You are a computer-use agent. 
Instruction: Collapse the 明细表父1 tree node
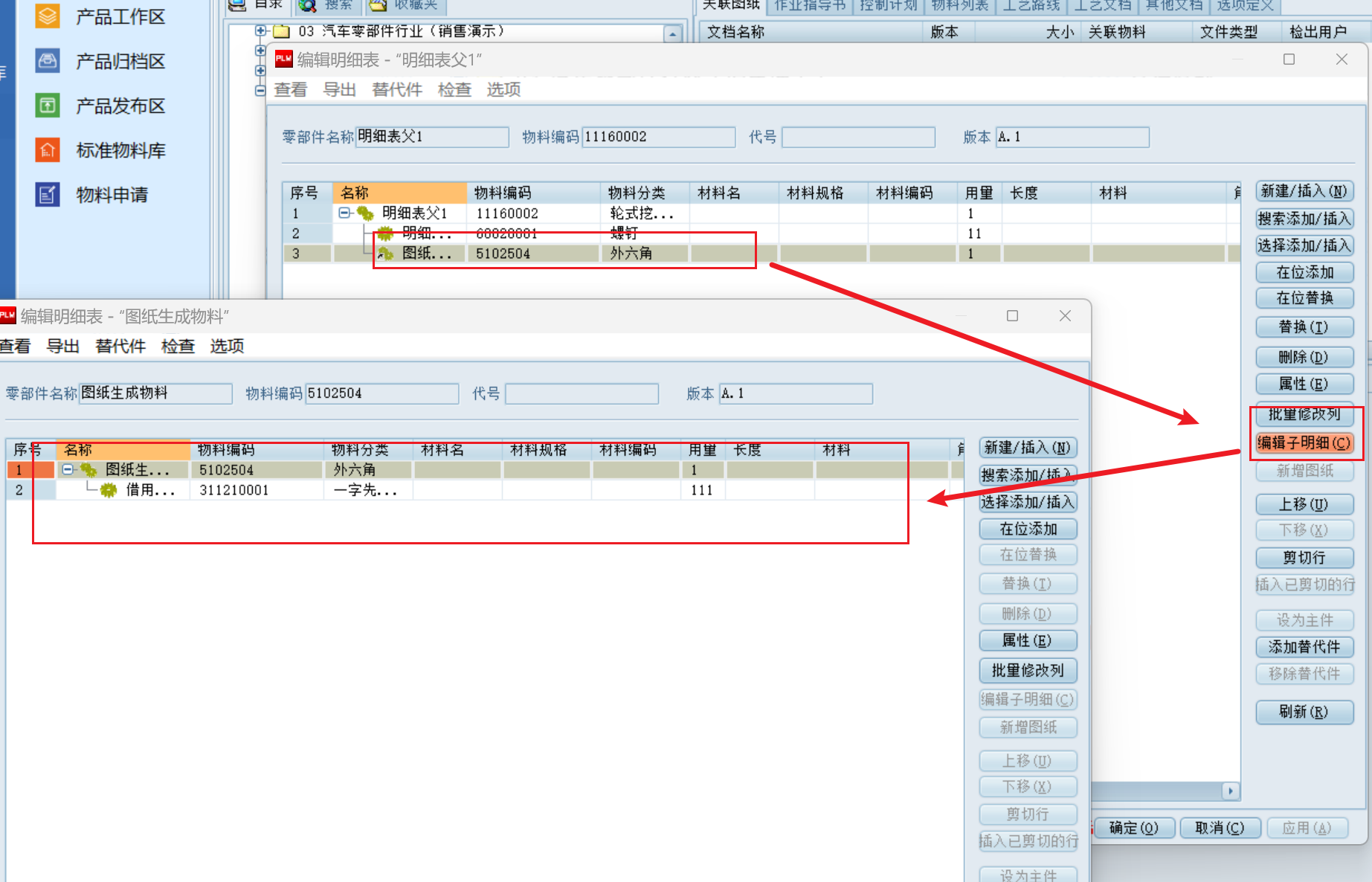[x=344, y=213]
